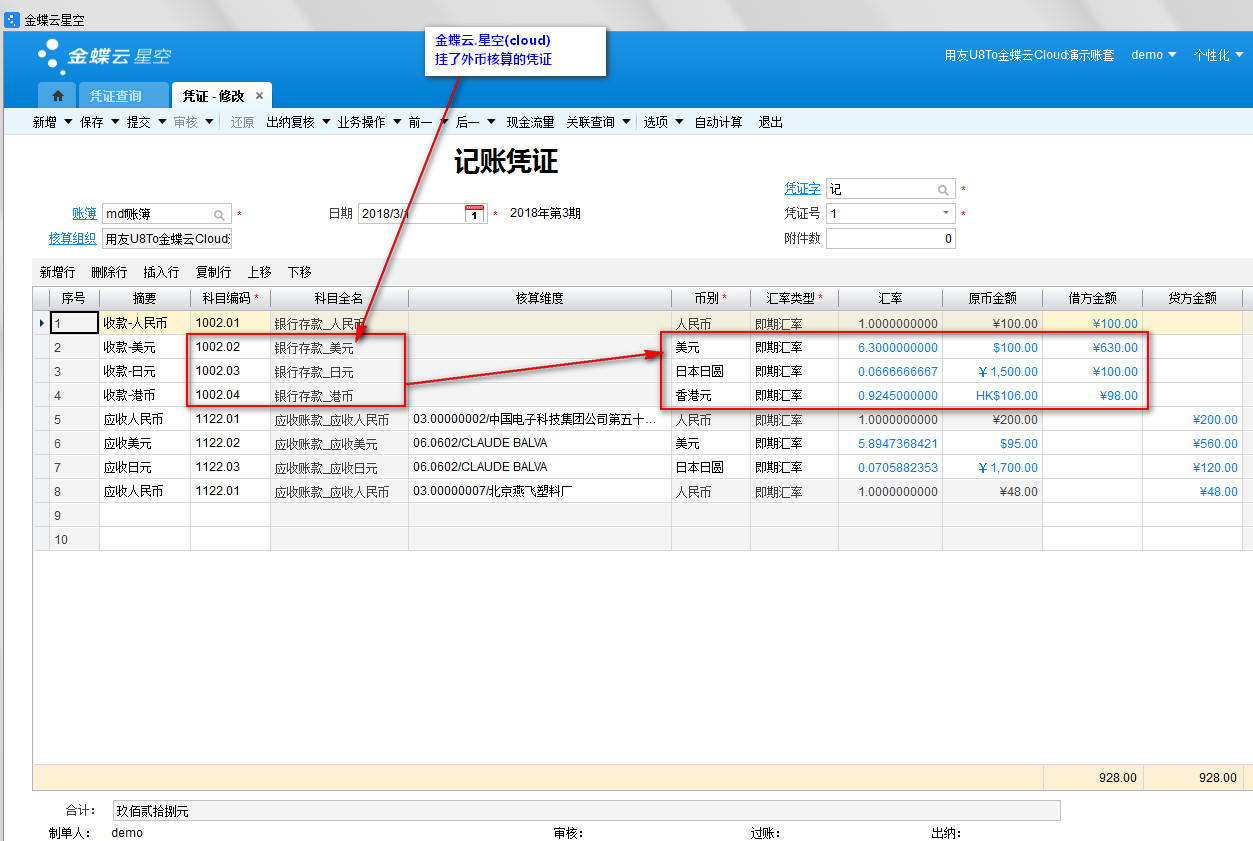Switch to the 凭证查询 tab
This screenshot has width=1253, height=841.
(x=116, y=96)
